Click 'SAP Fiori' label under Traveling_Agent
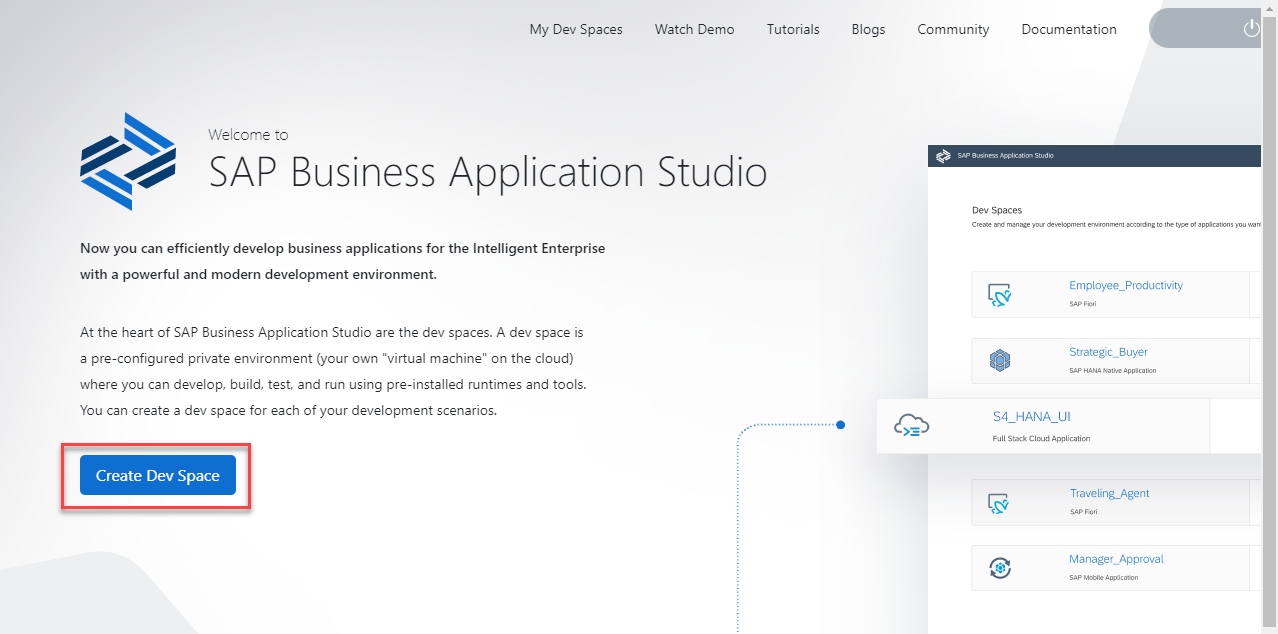This screenshot has width=1278, height=634. (1083, 511)
